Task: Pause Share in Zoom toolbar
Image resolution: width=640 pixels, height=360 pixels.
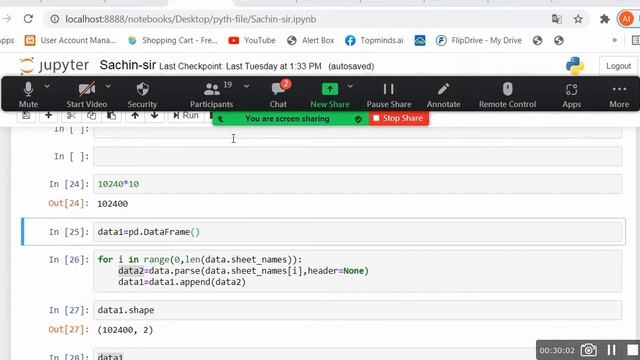Action: pyautogui.click(x=389, y=95)
